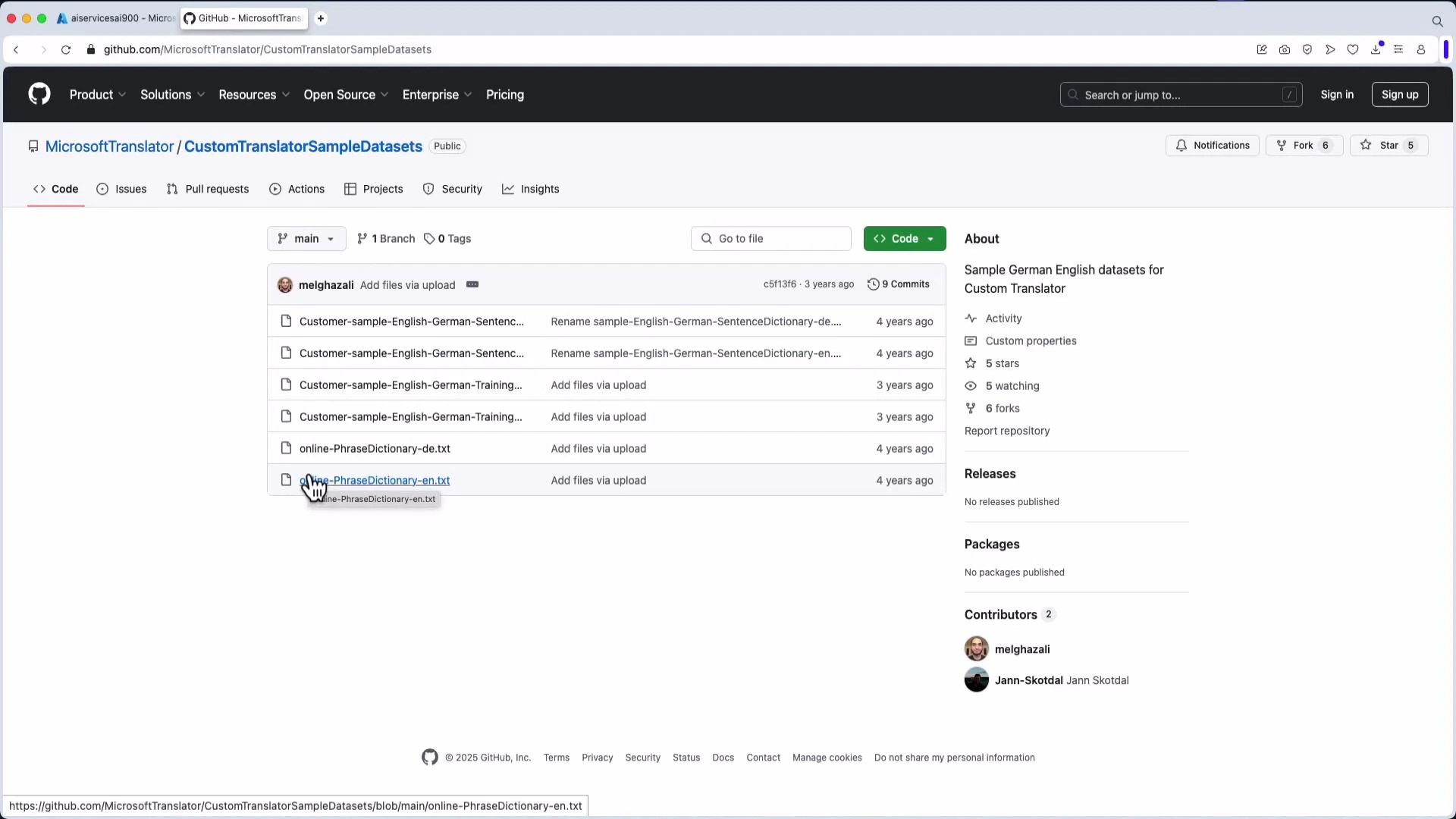Open the browser profile account icon
This screenshot has height=819, width=1456.
click(x=1421, y=49)
